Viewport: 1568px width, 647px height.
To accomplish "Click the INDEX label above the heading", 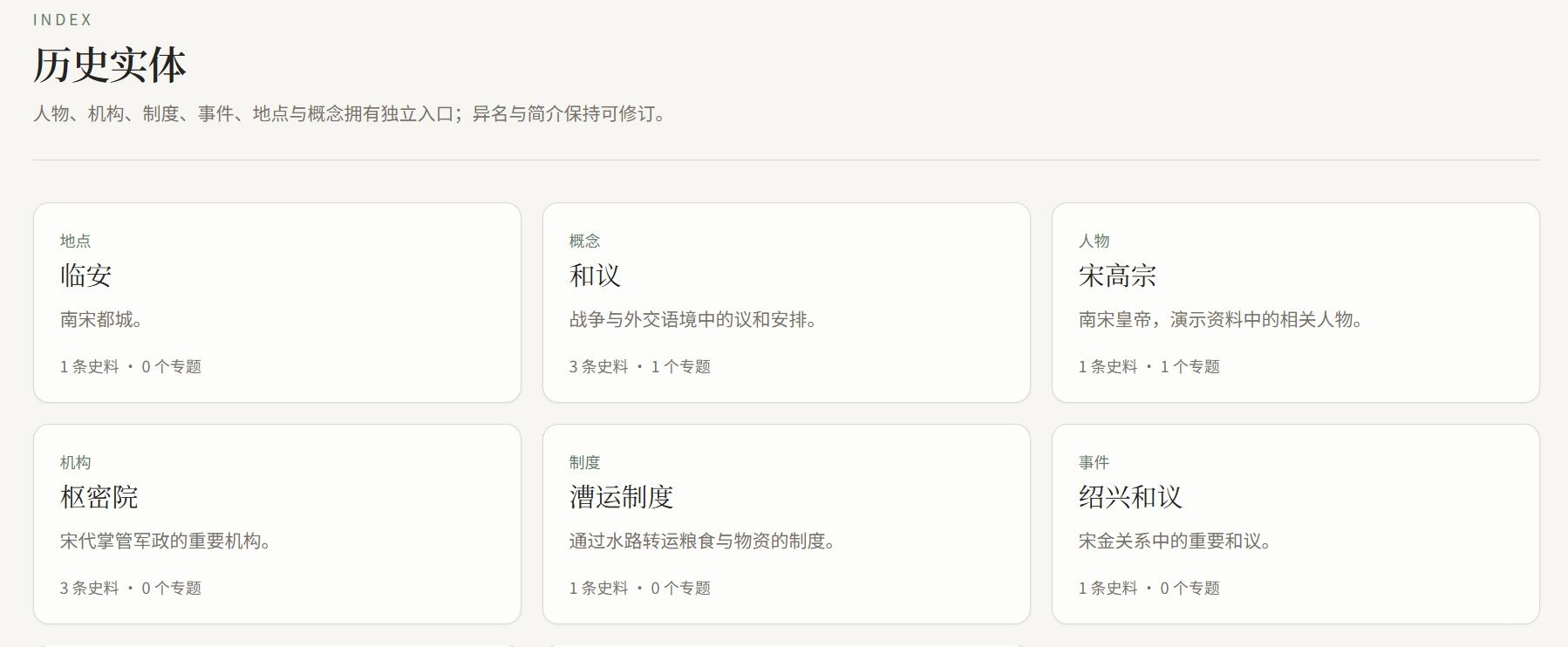I will (x=63, y=20).
